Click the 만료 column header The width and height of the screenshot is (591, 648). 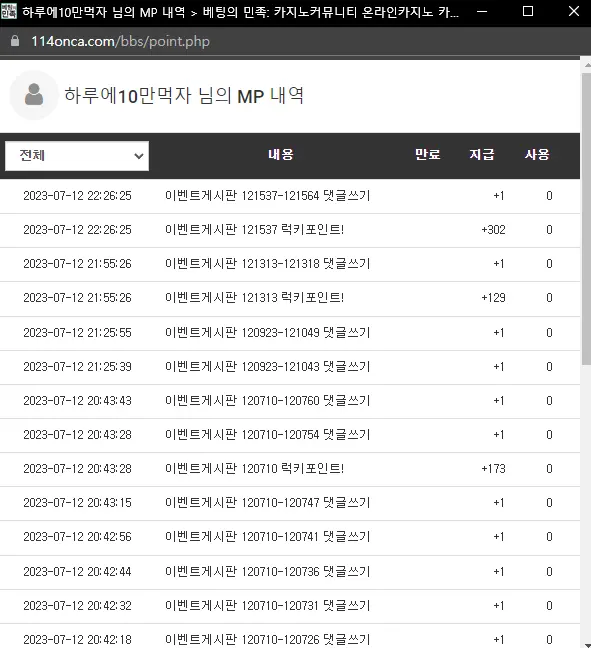click(427, 155)
